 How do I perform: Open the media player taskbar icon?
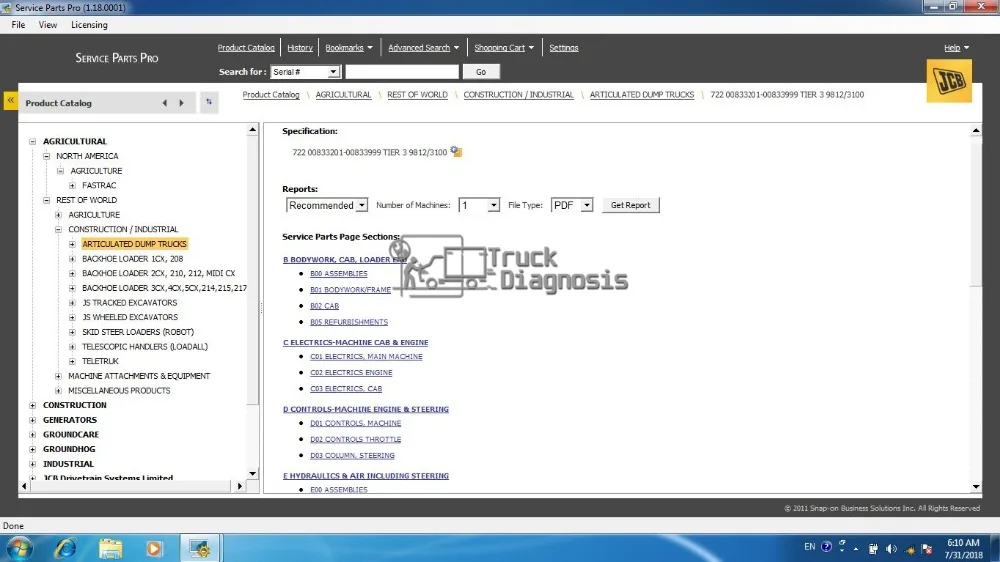coord(154,548)
